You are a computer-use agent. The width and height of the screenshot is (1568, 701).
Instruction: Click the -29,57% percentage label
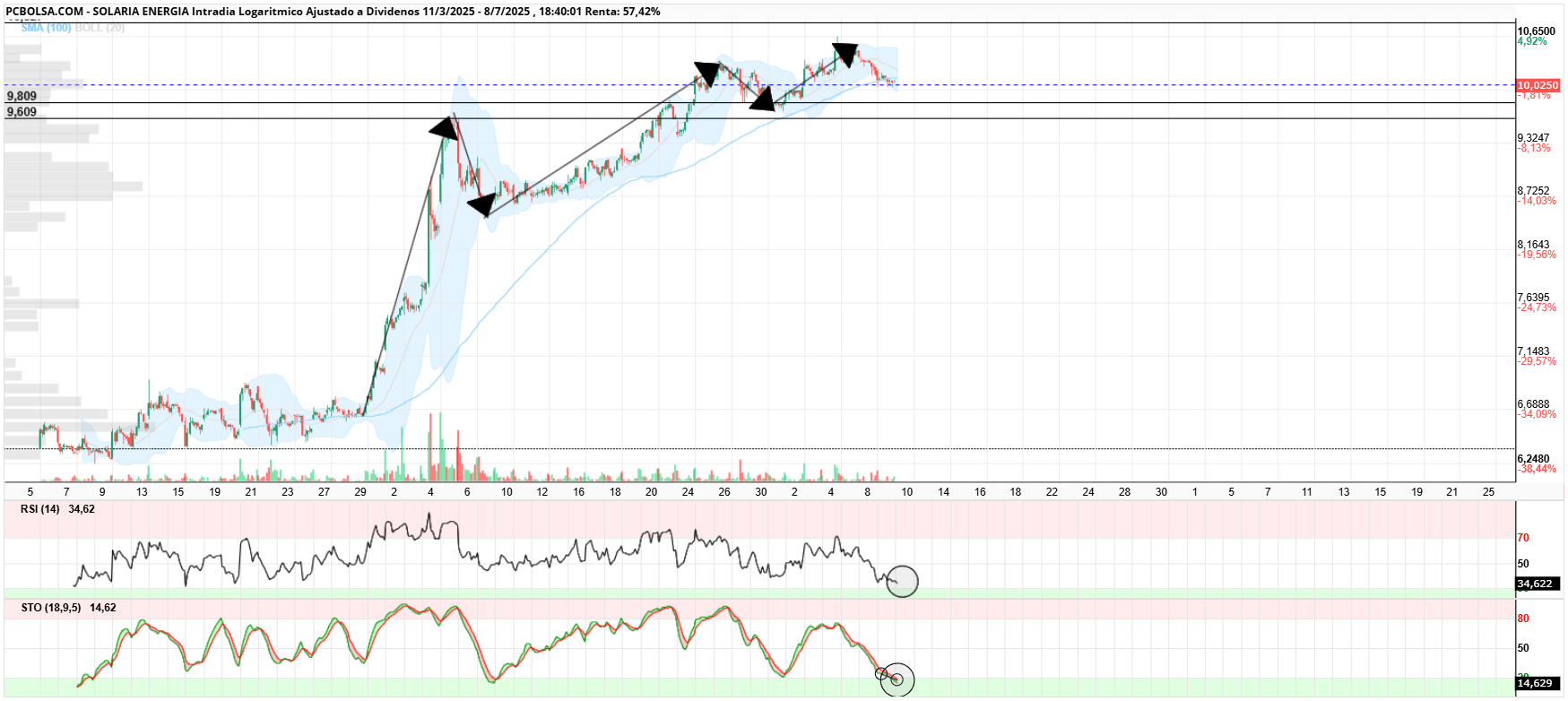click(x=1537, y=361)
